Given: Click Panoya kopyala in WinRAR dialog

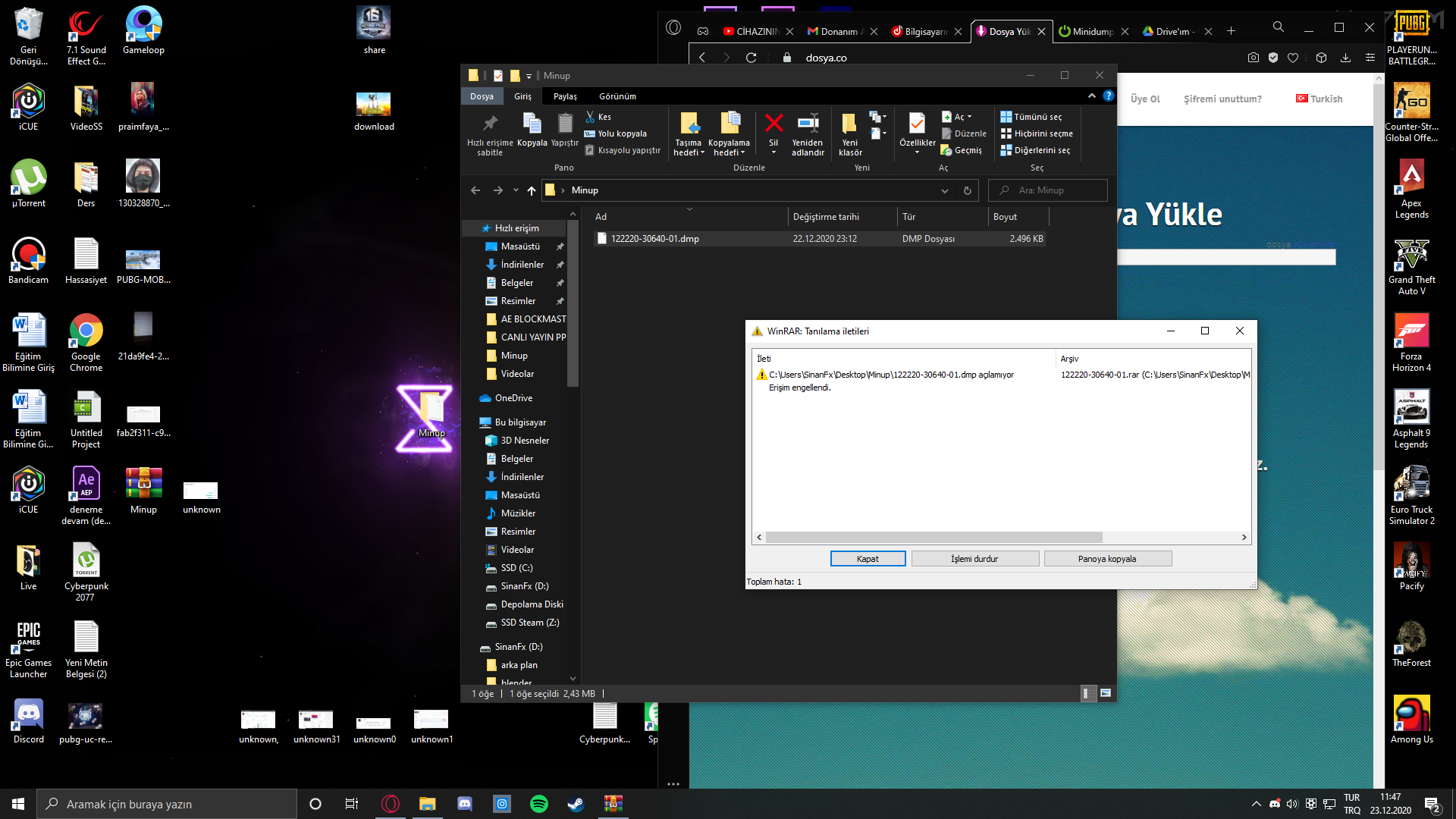Looking at the screenshot, I should (x=1107, y=559).
